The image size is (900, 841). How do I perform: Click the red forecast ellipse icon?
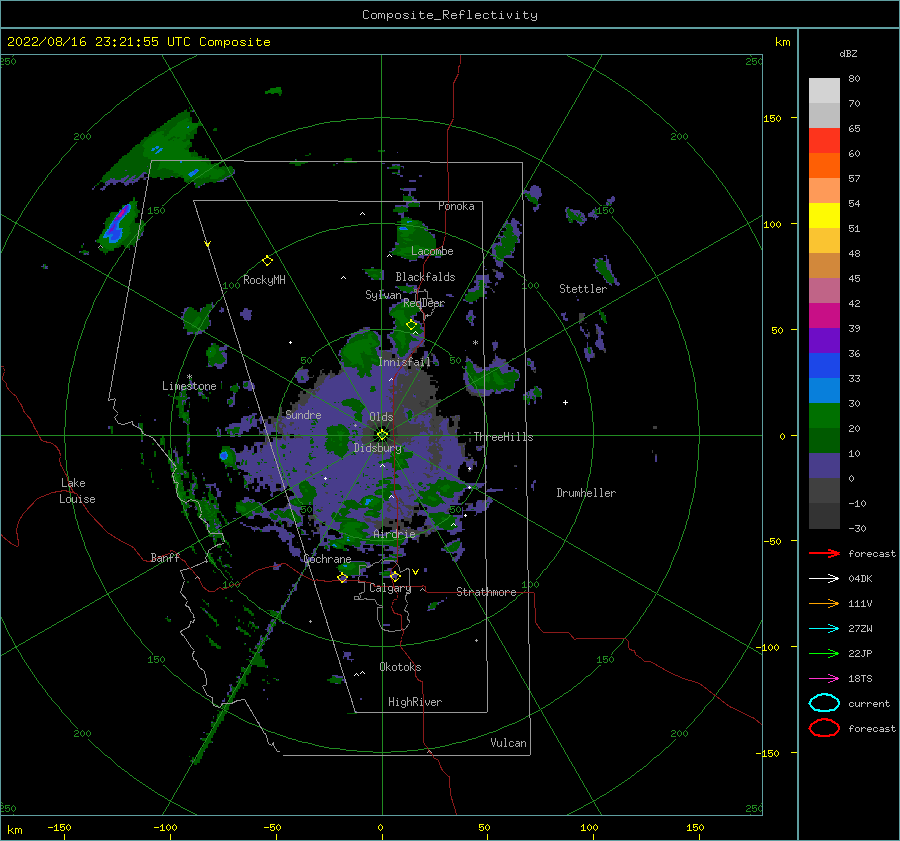(824, 728)
